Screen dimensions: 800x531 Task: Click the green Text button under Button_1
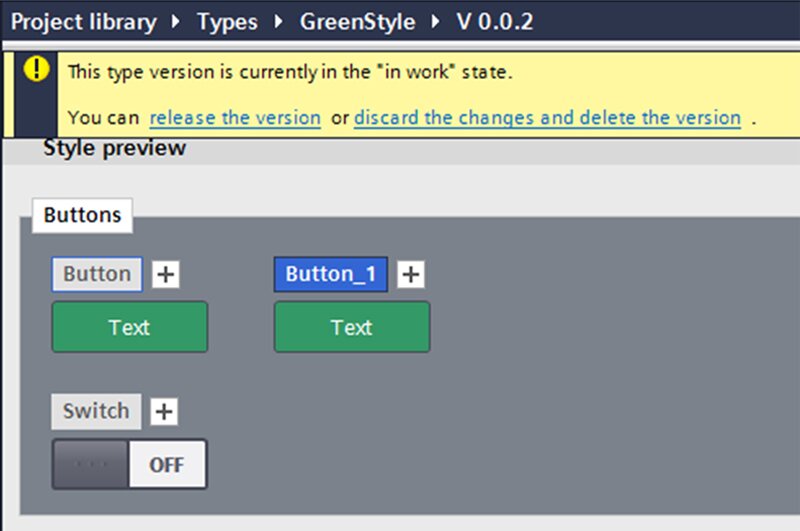pos(352,327)
